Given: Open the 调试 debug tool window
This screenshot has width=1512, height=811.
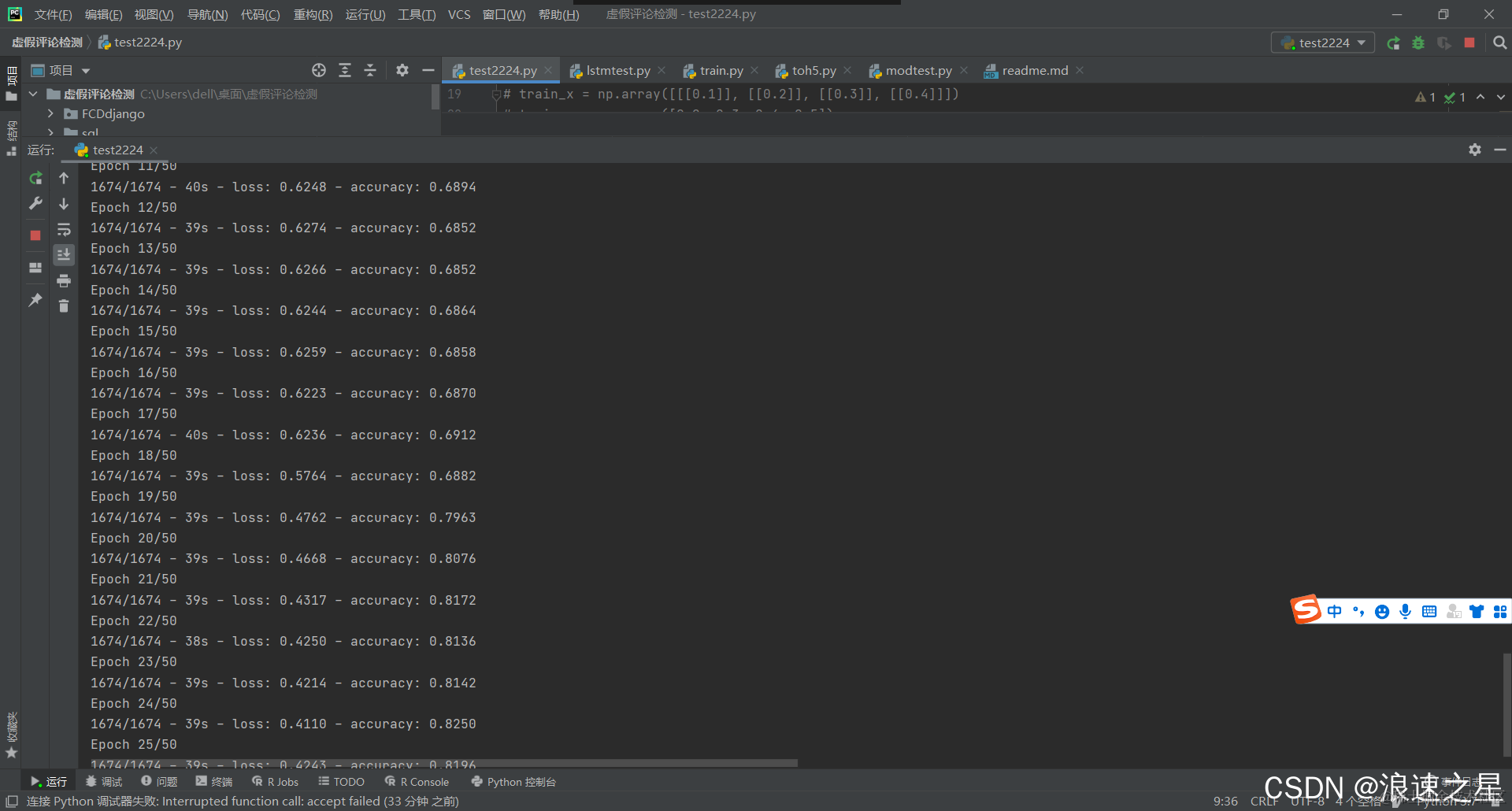Looking at the screenshot, I should pos(104,782).
